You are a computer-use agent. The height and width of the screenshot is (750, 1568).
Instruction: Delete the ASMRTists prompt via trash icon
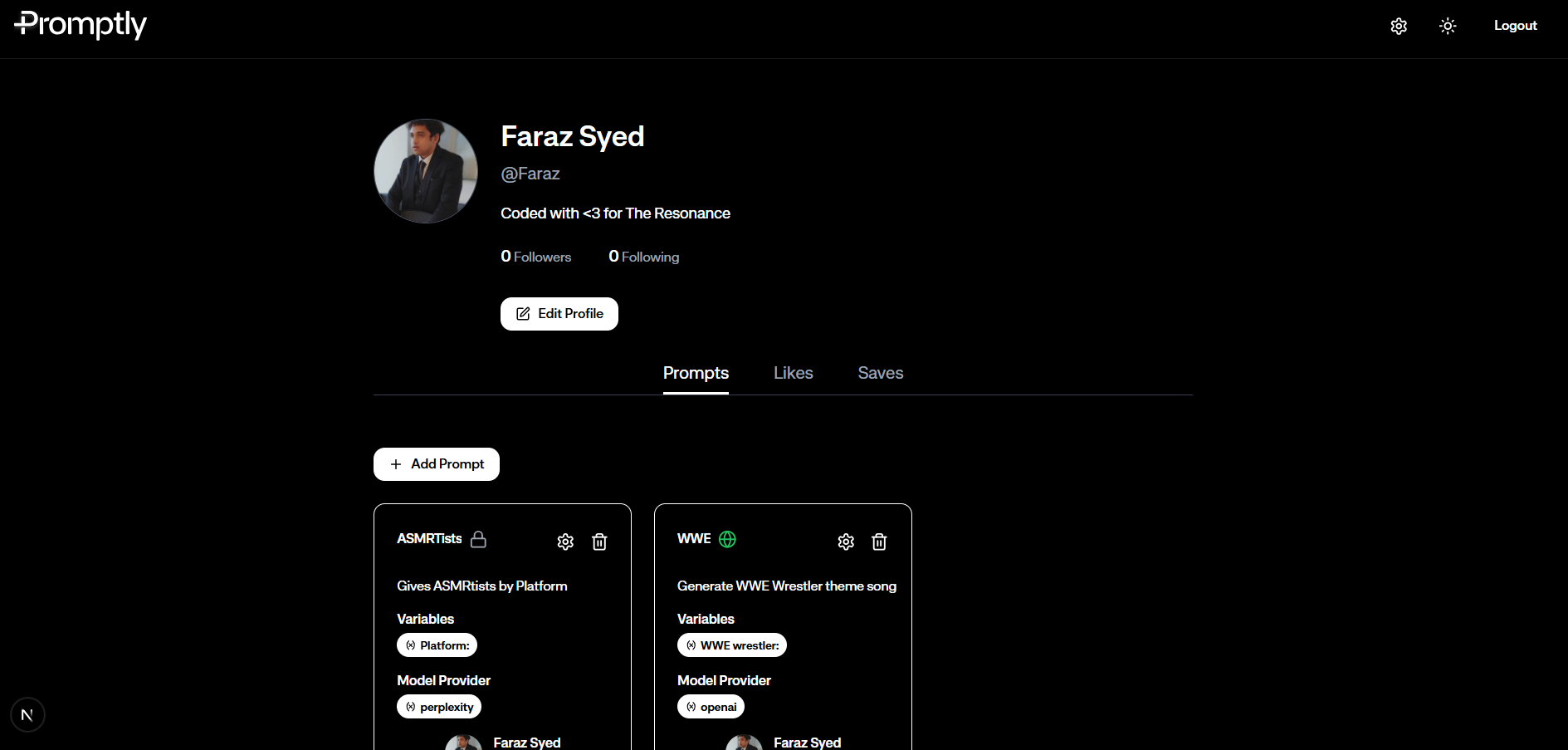(599, 542)
